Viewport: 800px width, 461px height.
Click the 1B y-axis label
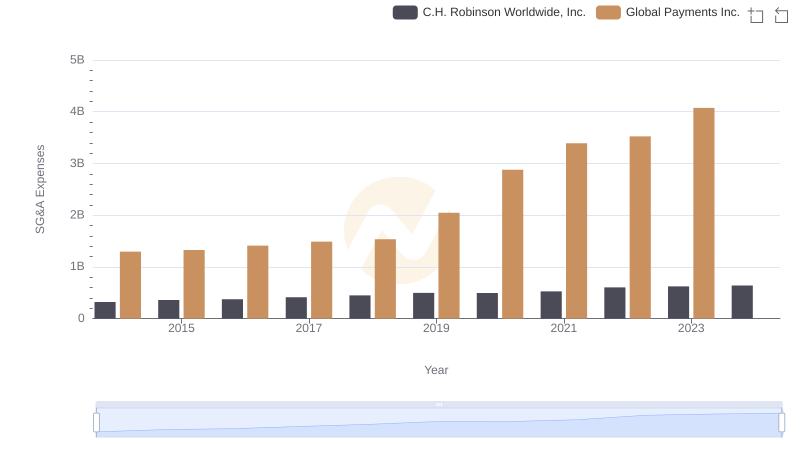click(x=77, y=266)
